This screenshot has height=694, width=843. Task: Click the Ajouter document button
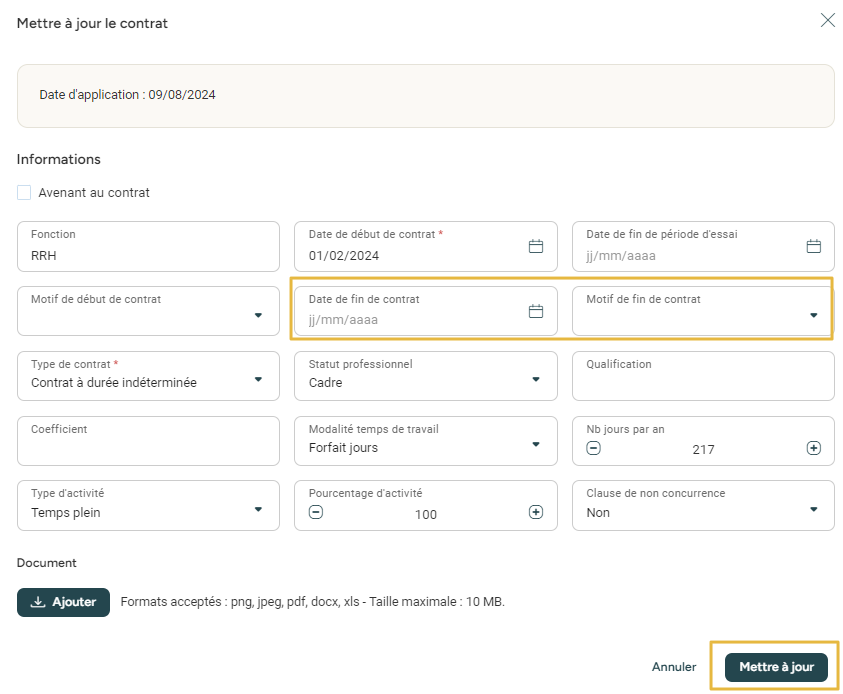[63, 602]
